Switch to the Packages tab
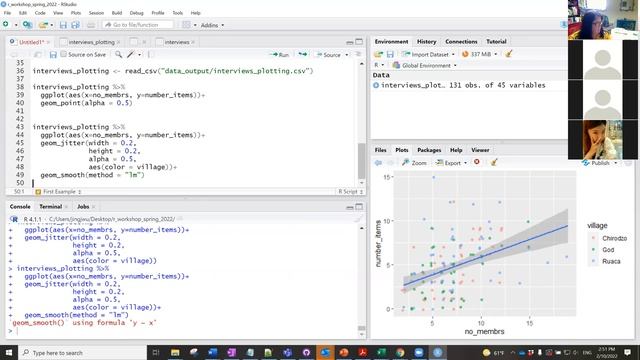Image resolution: width=640 pixels, height=360 pixels. click(x=429, y=150)
